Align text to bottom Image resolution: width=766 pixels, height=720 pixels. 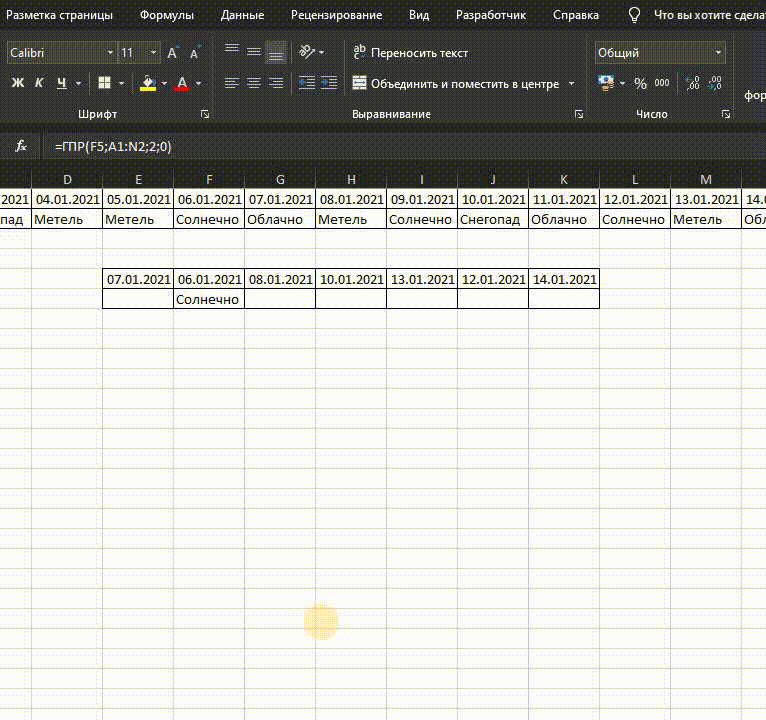tap(276, 52)
